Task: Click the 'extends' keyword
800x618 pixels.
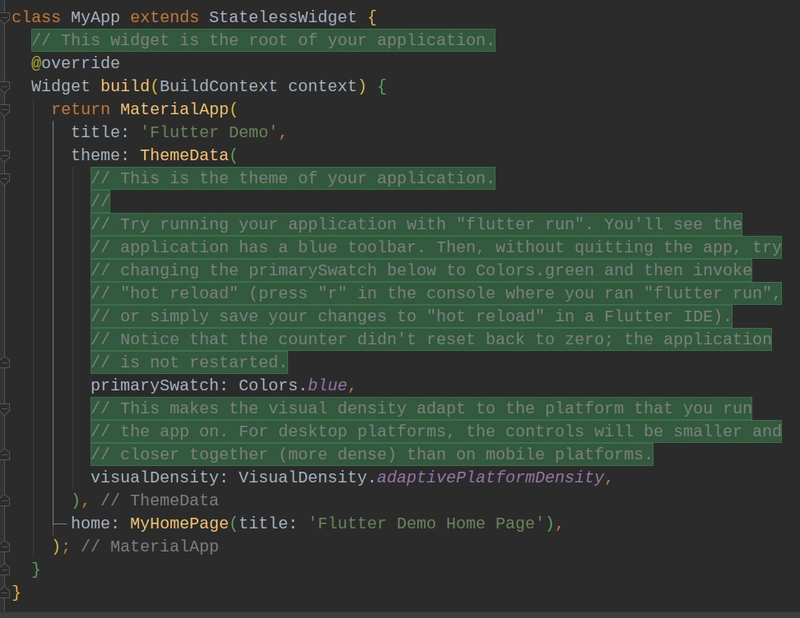Action: [x=164, y=17]
